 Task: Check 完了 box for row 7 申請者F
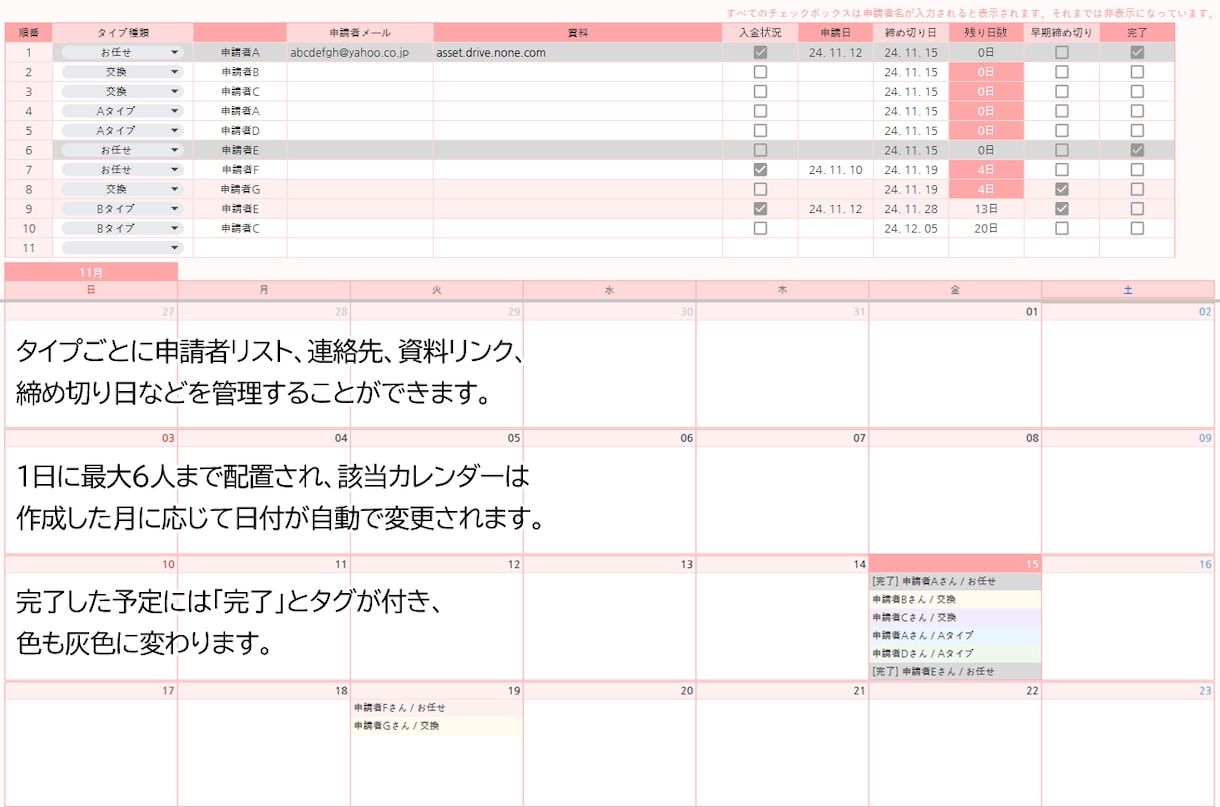1137,169
